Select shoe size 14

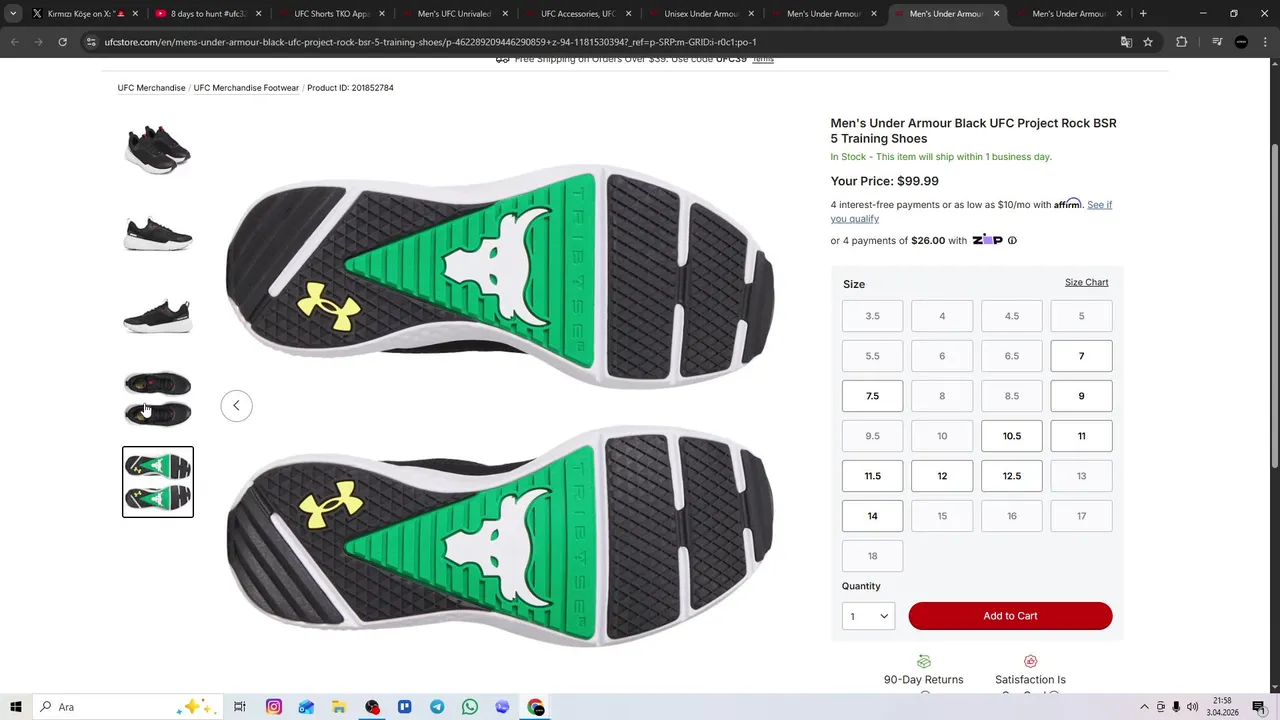tap(872, 516)
